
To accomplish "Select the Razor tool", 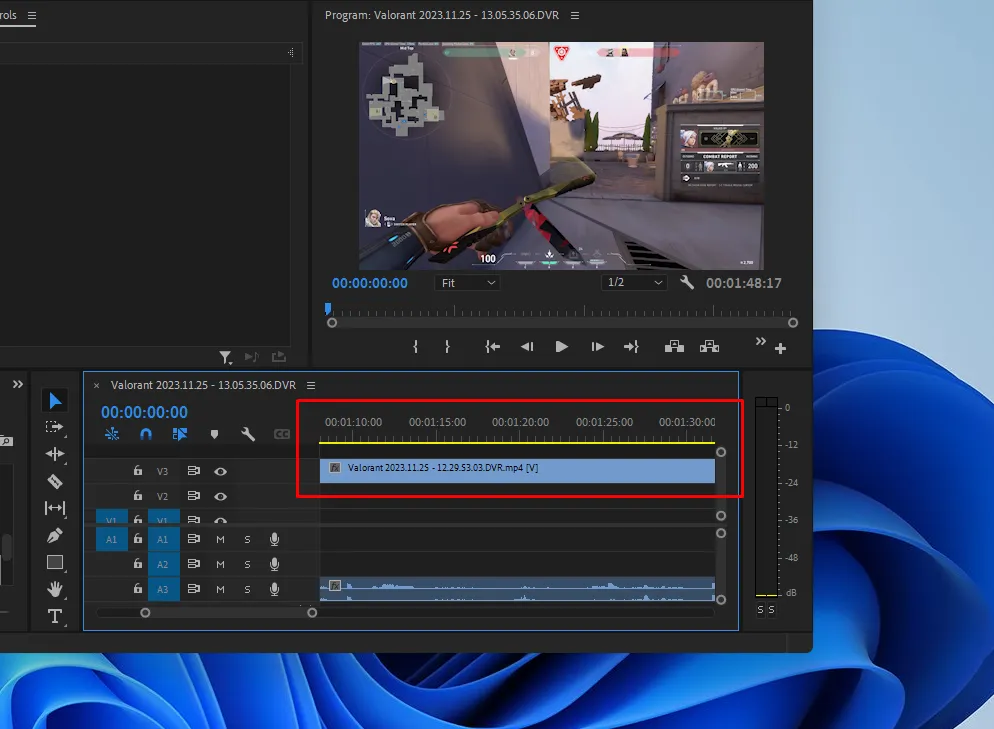I will pos(55,481).
